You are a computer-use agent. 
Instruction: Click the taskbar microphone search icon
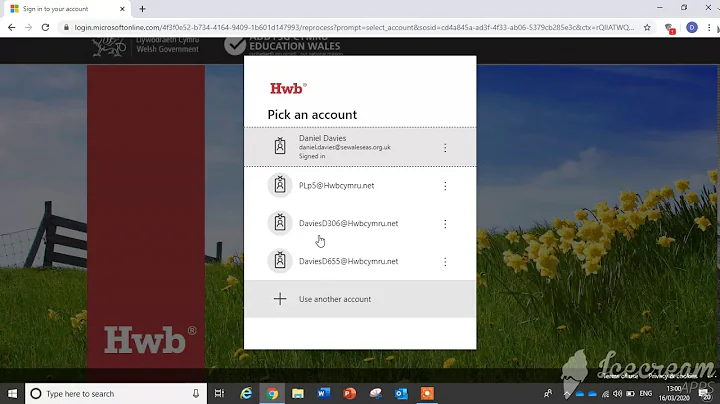click(x=196, y=393)
